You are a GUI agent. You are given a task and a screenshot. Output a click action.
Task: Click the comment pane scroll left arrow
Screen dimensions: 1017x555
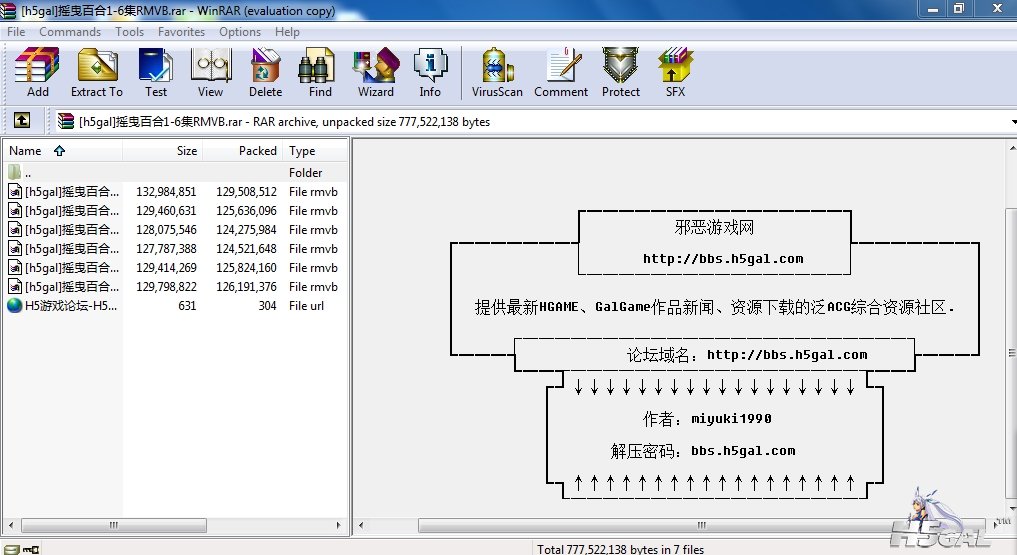point(361,525)
